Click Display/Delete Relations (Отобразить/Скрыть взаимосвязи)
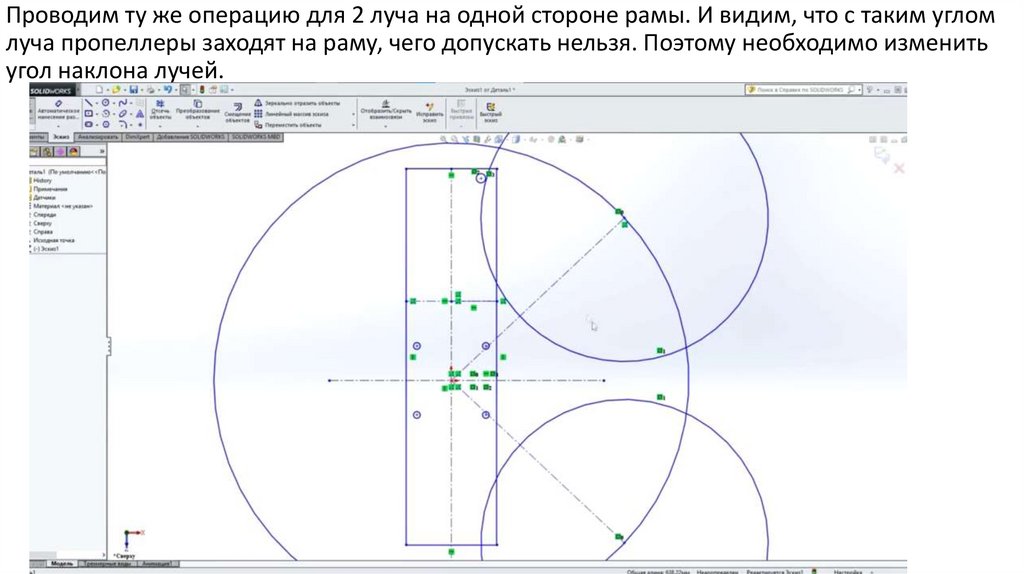Image resolution: width=1024 pixels, height=574 pixels. [385, 110]
